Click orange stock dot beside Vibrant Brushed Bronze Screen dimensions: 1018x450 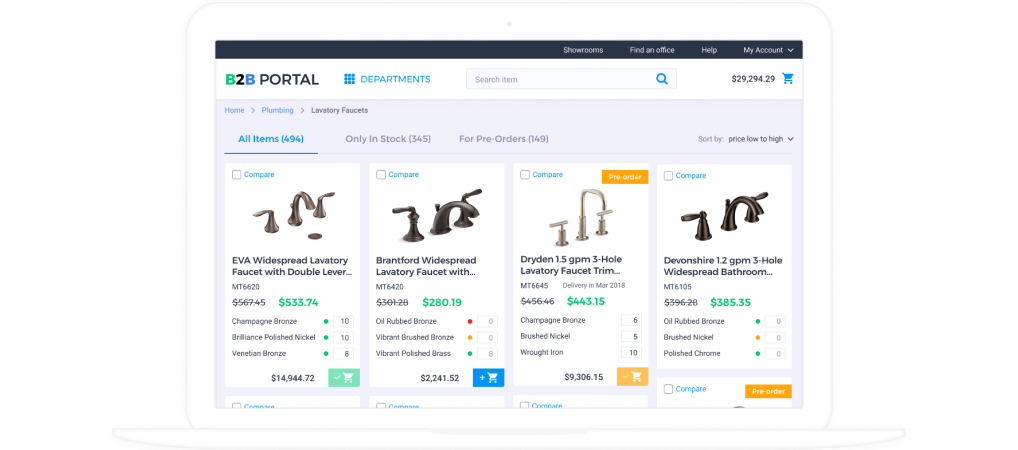pos(470,338)
